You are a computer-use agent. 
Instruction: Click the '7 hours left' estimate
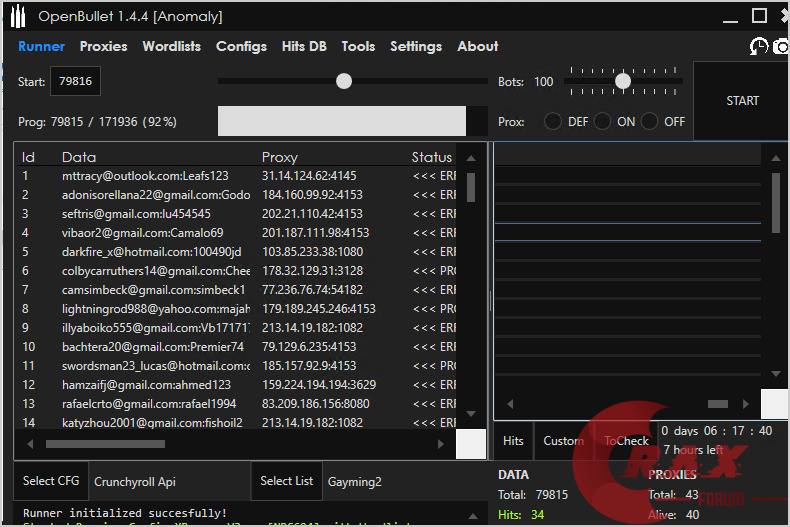pyautogui.click(x=693, y=449)
